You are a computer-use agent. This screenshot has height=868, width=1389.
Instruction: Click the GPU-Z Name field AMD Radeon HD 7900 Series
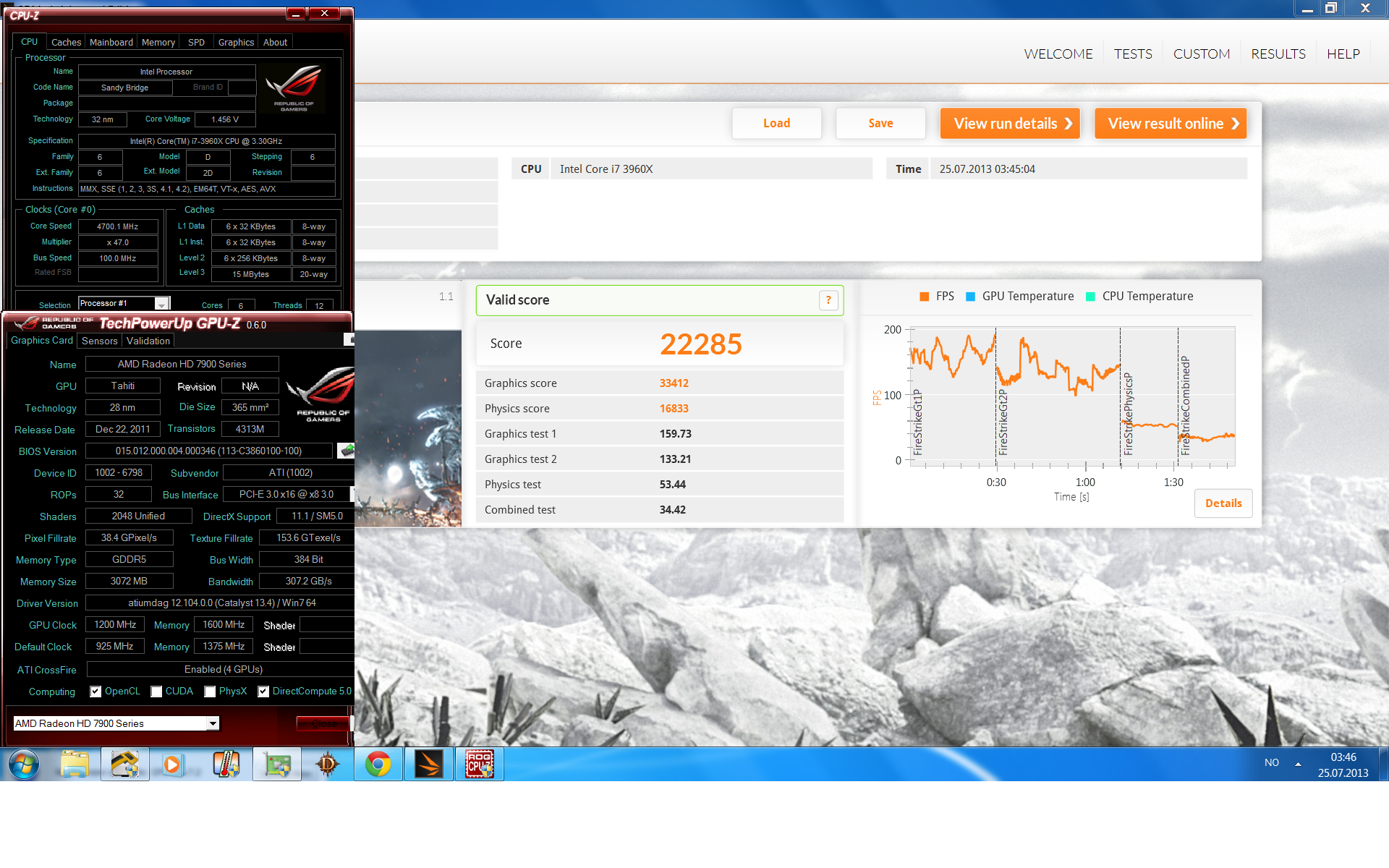pos(182,364)
